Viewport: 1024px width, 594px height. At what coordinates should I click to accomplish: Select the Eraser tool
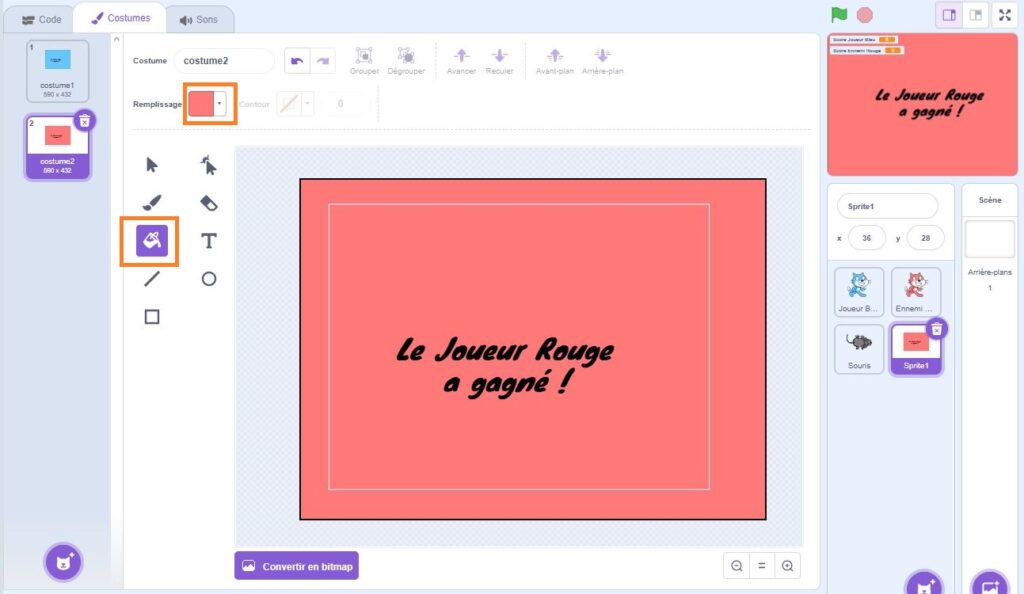coord(208,203)
